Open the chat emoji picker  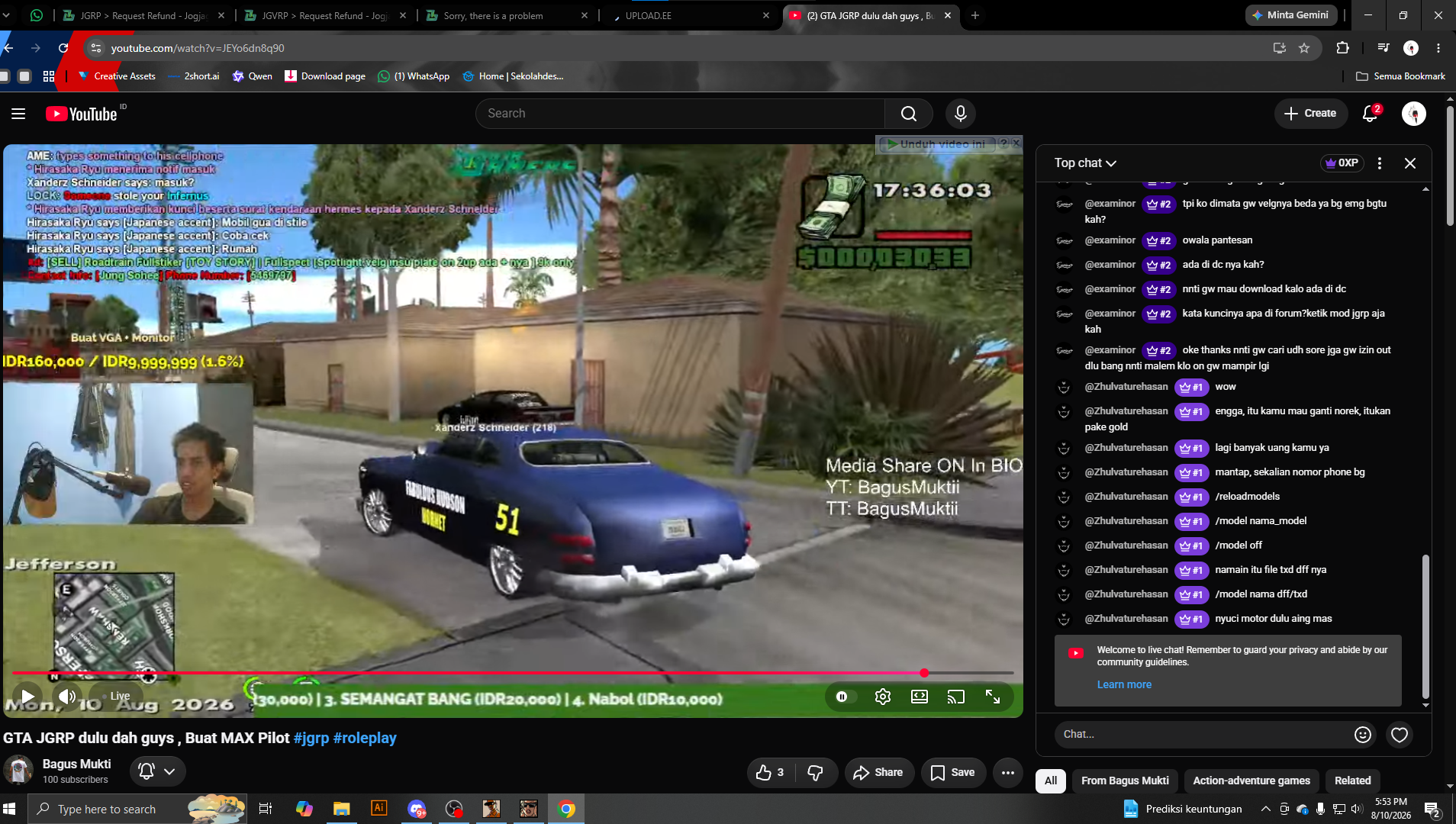[x=1362, y=734]
